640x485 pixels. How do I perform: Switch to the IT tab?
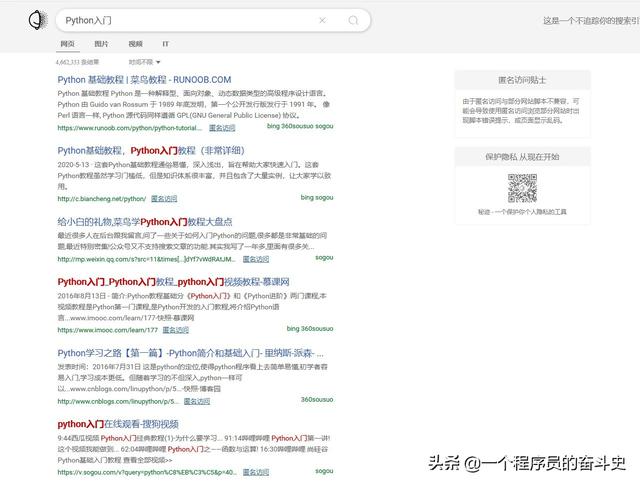[165, 44]
